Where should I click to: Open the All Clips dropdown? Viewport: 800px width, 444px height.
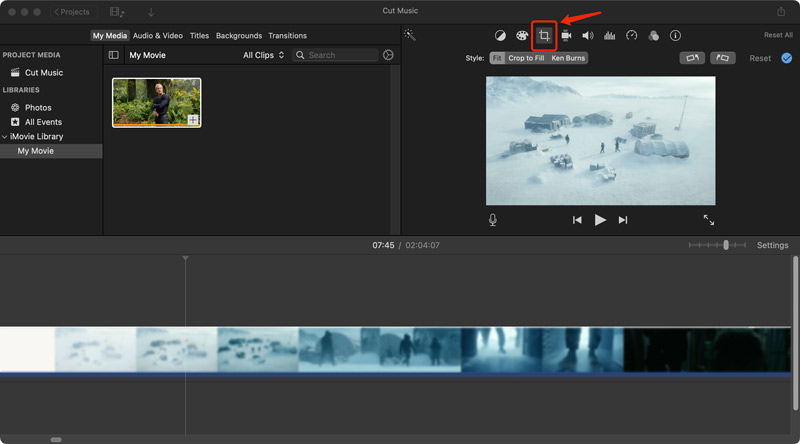click(263, 55)
